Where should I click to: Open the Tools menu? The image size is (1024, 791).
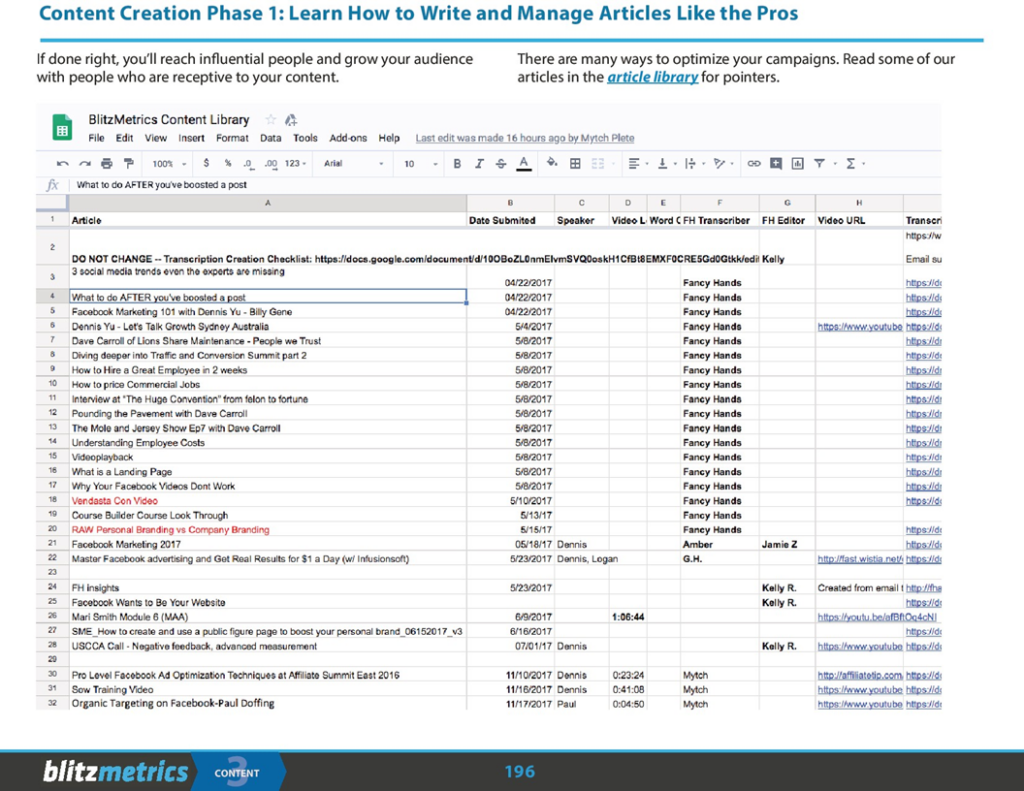(x=305, y=138)
